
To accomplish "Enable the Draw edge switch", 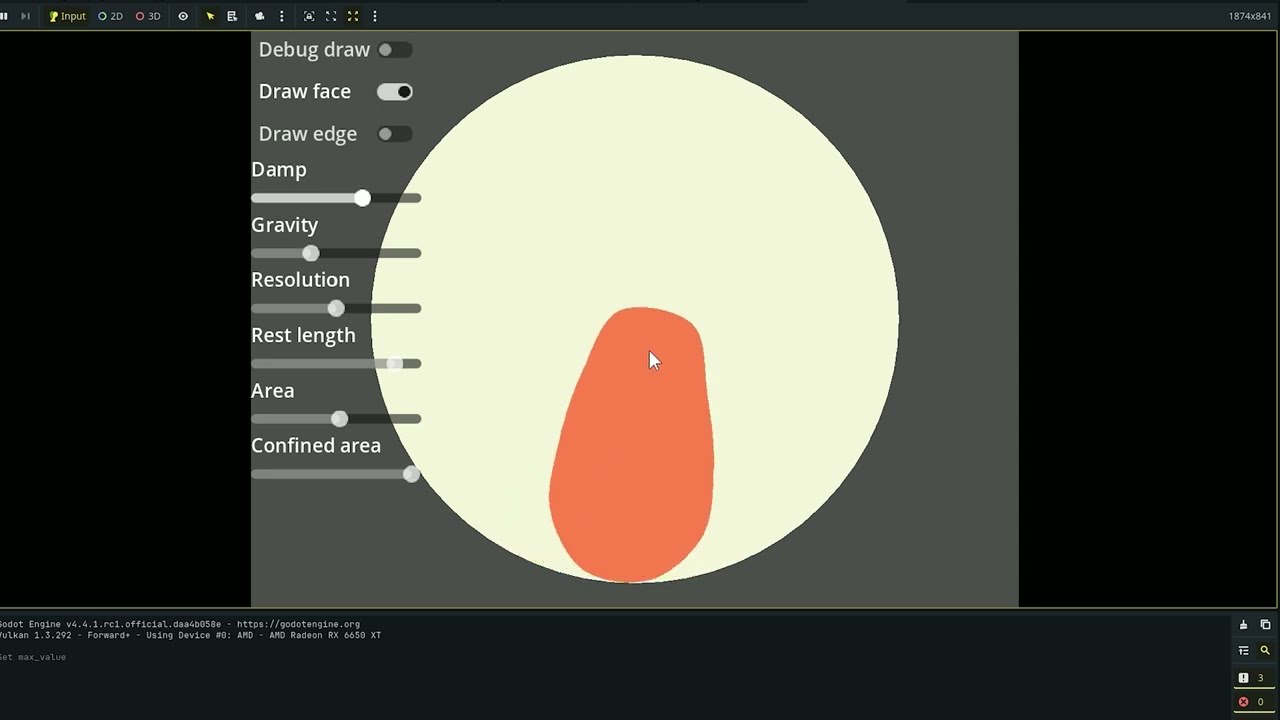I will [394, 134].
